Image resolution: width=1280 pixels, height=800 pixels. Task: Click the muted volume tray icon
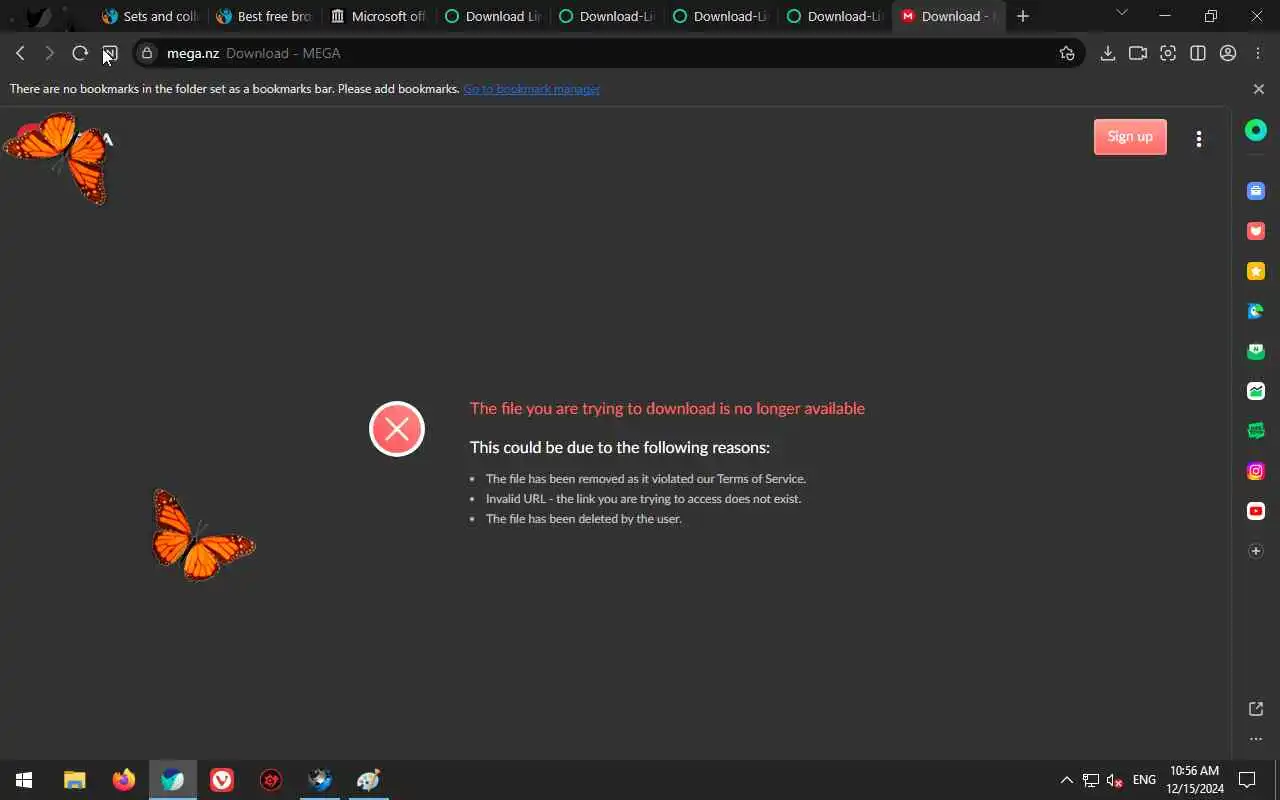[1115, 780]
